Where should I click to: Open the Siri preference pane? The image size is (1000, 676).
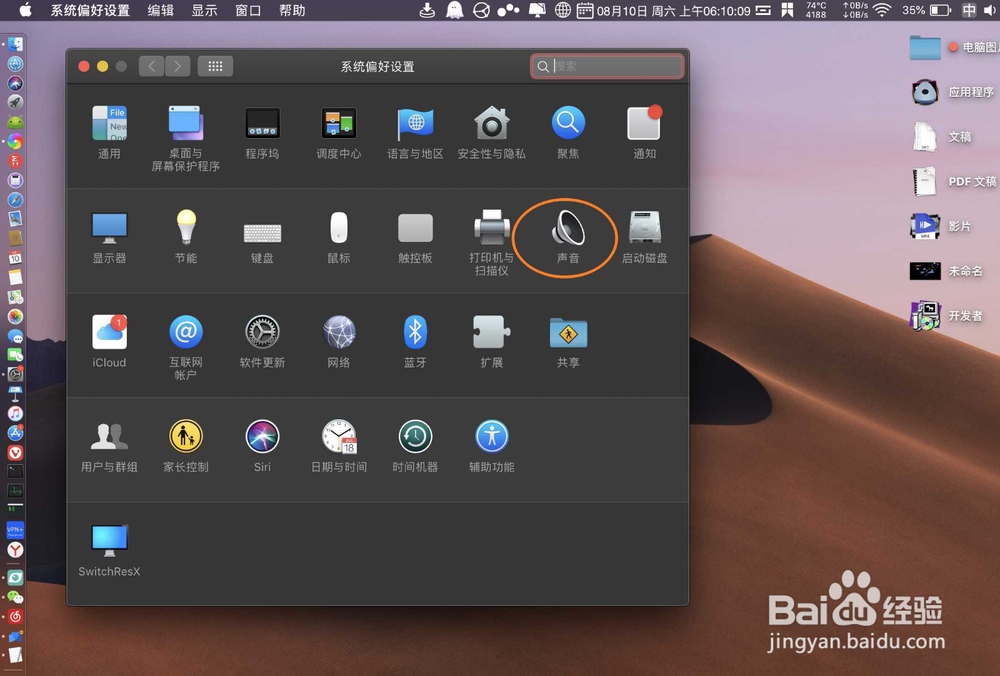(262, 446)
